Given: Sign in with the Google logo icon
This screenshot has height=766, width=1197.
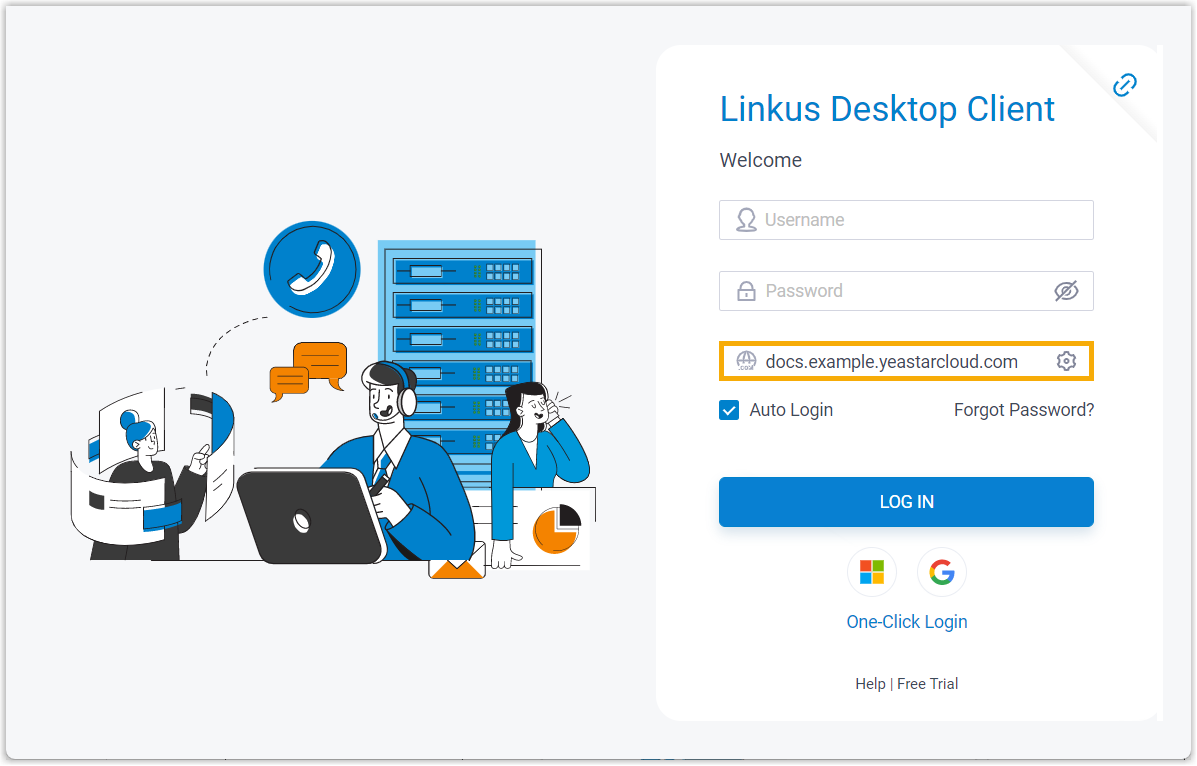Looking at the screenshot, I should (941, 572).
